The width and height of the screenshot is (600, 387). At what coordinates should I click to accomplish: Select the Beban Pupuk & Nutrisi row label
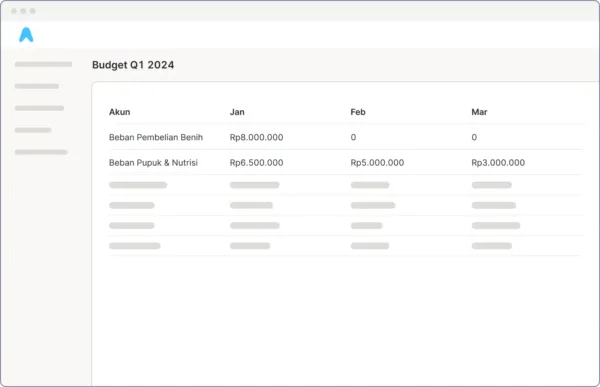[153, 163]
